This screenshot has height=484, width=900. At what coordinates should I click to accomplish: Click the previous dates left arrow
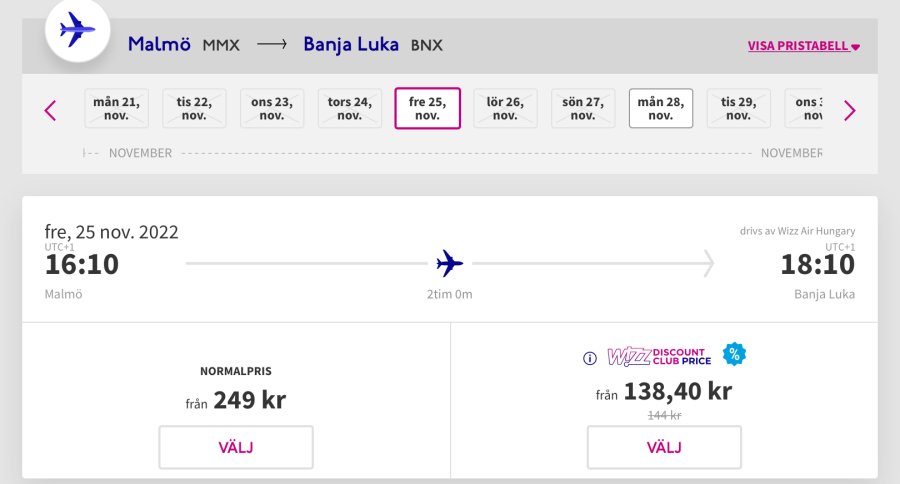pyautogui.click(x=50, y=110)
